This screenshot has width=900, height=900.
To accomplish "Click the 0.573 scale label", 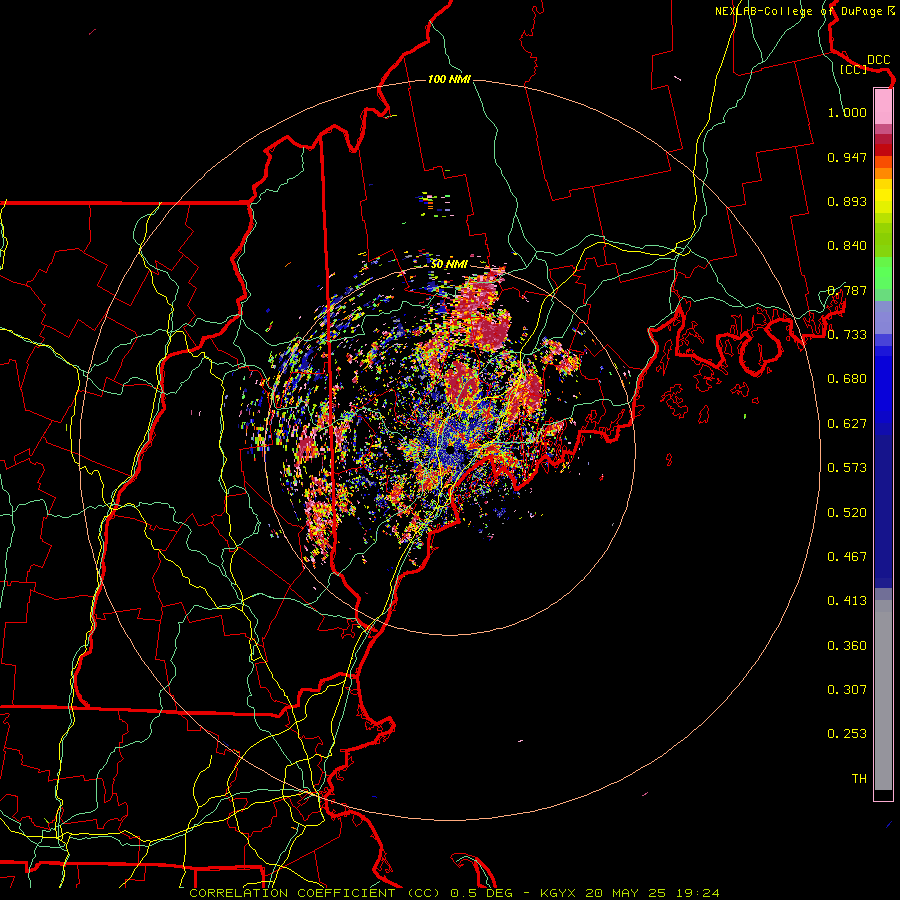I will pyautogui.click(x=847, y=468).
